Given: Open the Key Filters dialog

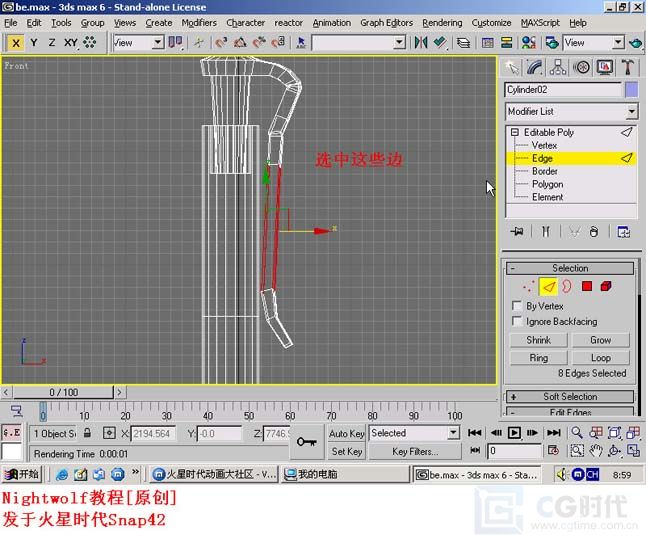Looking at the screenshot, I should pyautogui.click(x=415, y=452).
